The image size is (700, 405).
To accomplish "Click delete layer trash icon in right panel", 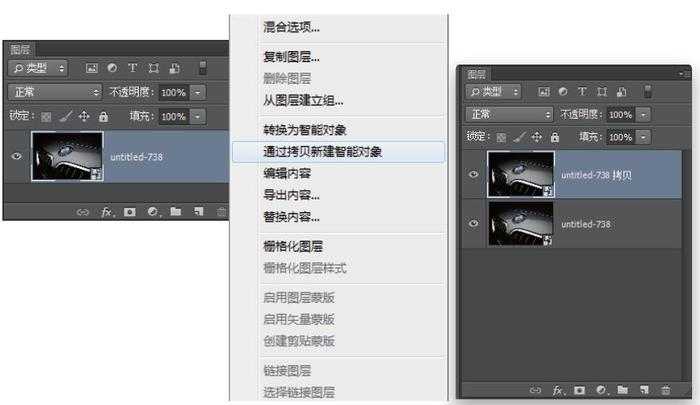I will coord(665,390).
